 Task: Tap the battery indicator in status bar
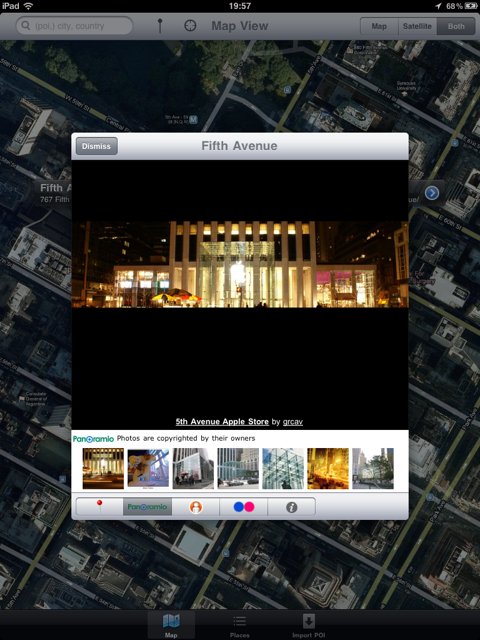471,6
